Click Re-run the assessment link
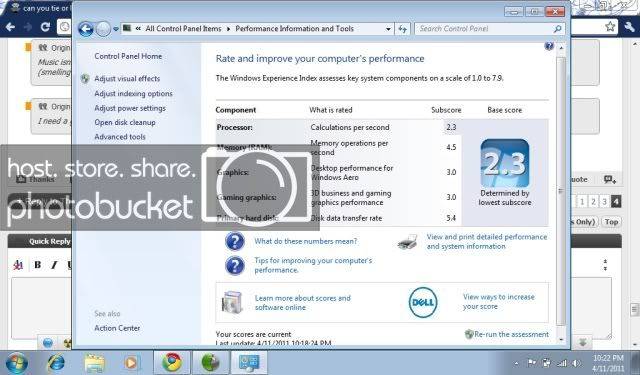The image size is (640, 375). (x=511, y=334)
